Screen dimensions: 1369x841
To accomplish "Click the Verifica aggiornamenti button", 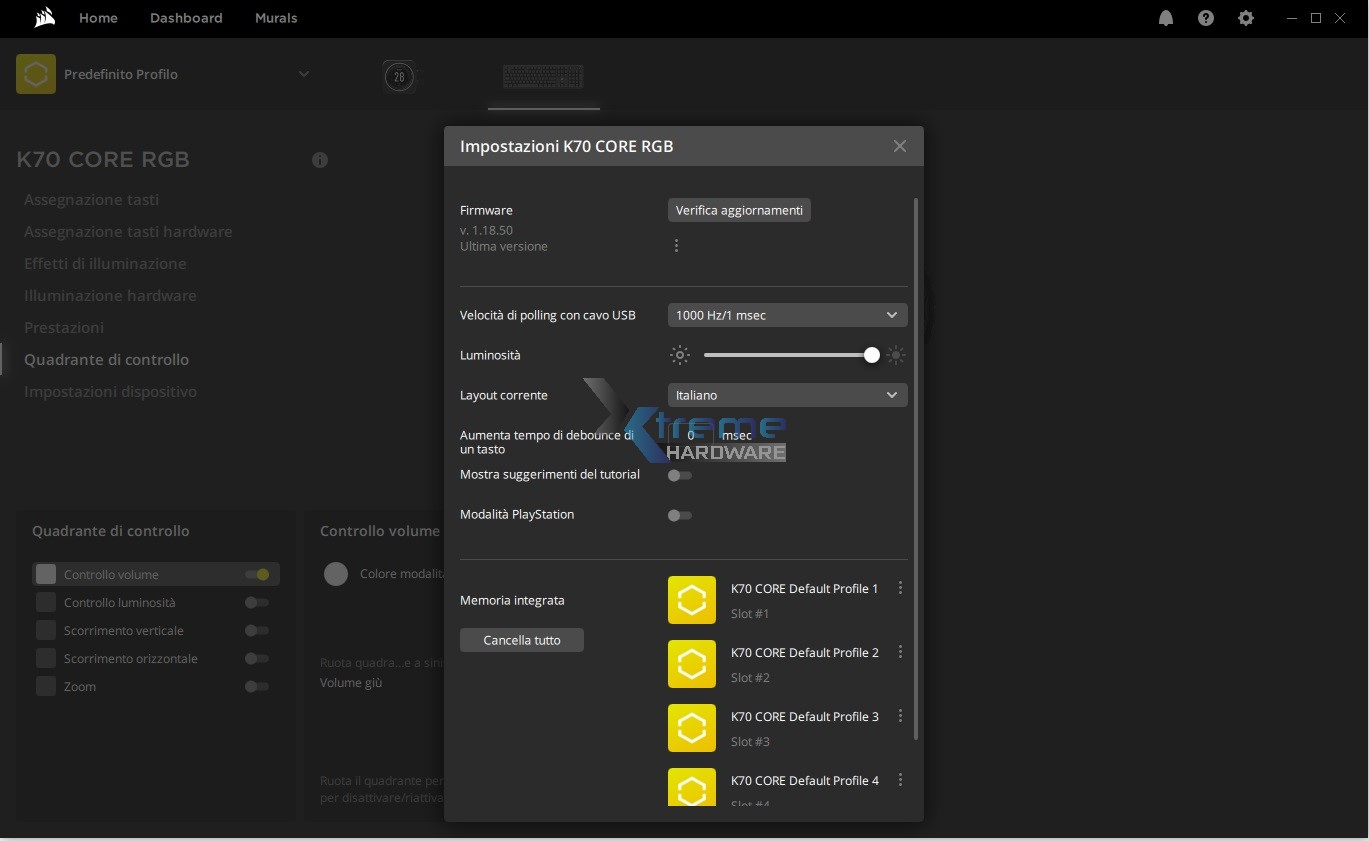I will [x=739, y=210].
